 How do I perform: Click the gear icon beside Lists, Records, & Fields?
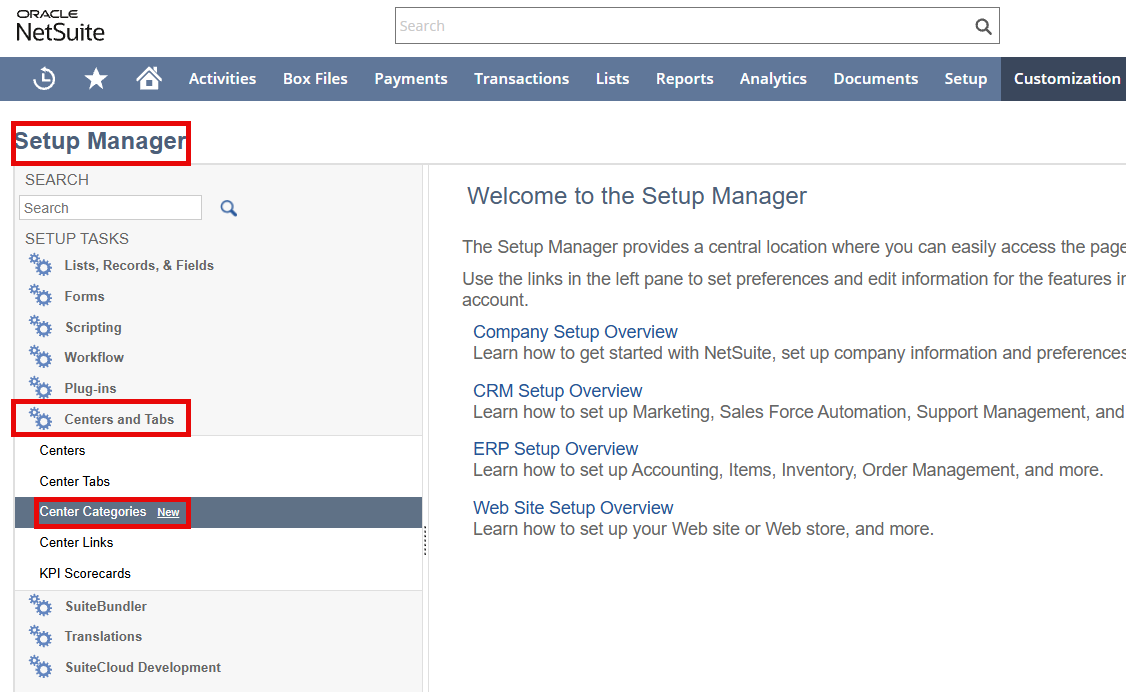tap(40, 265)
